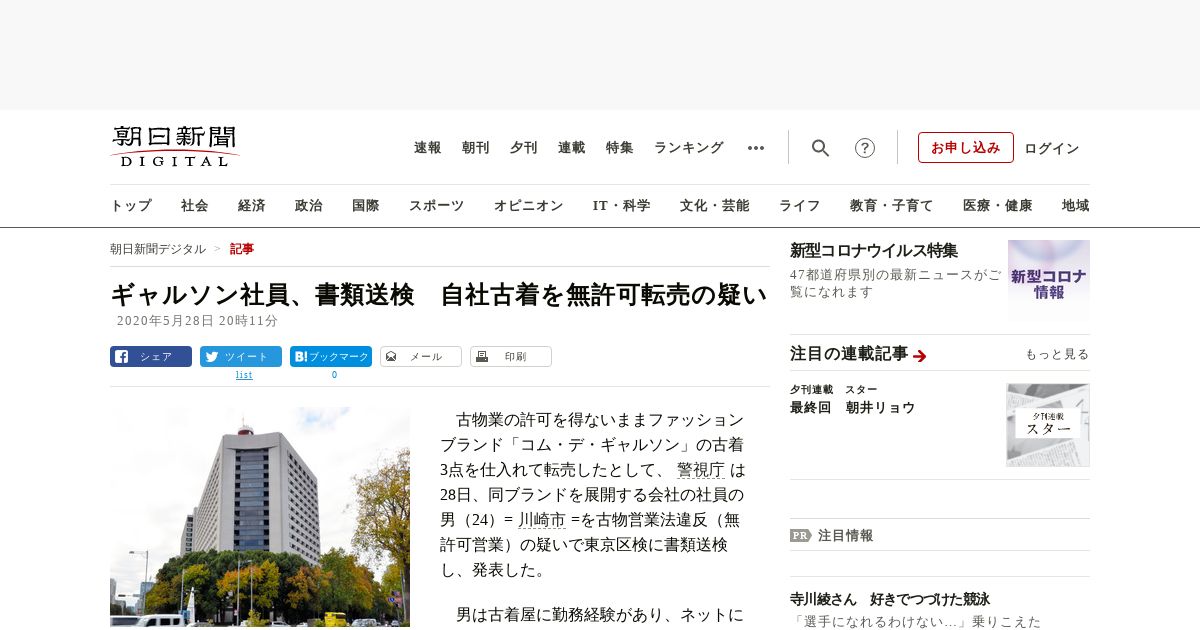Click the 新型コロナ情報 banner thumbnail
1200x630 pixels.
pyautogui.click(x=1049, y=280)
